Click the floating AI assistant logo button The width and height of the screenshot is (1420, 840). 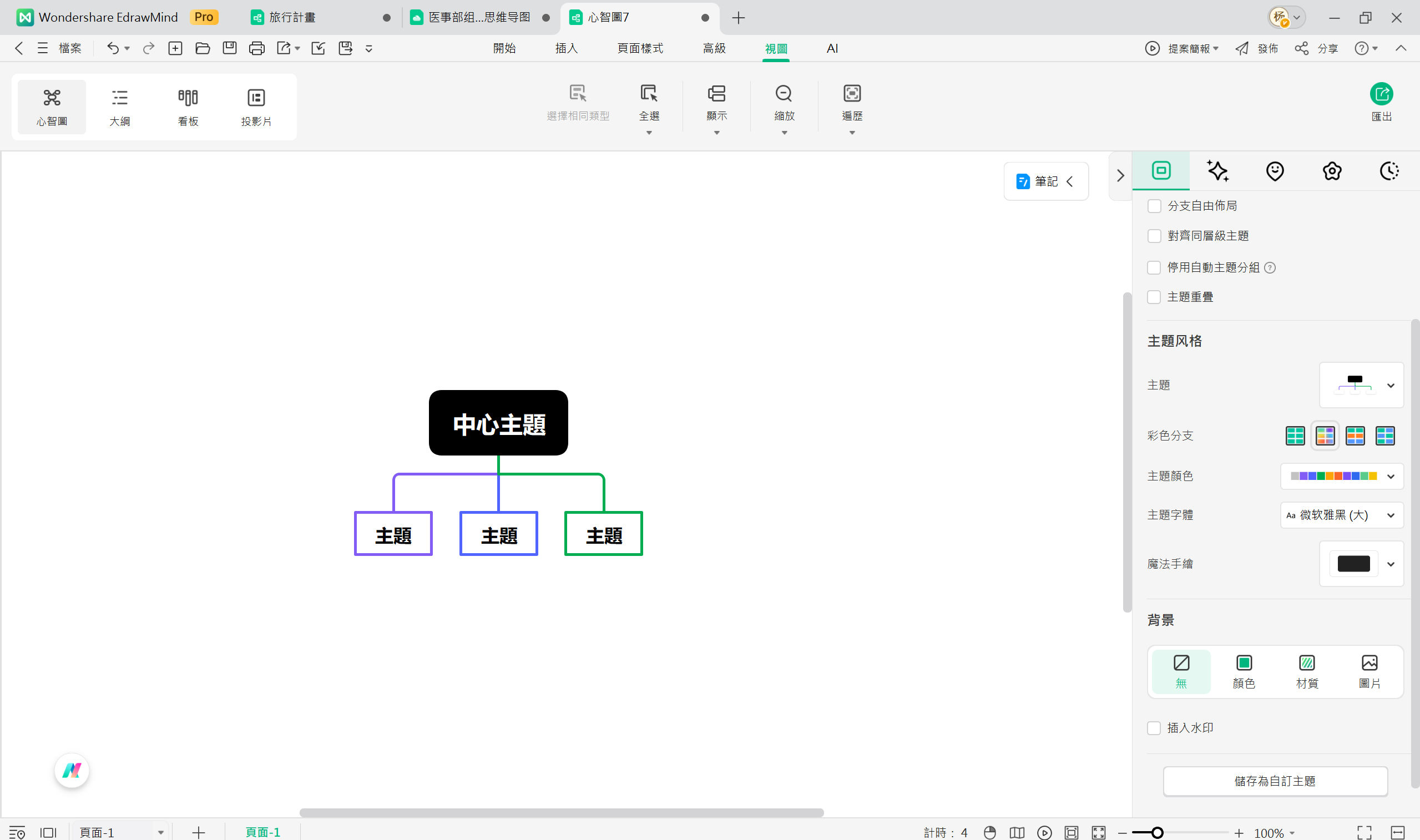72,771
